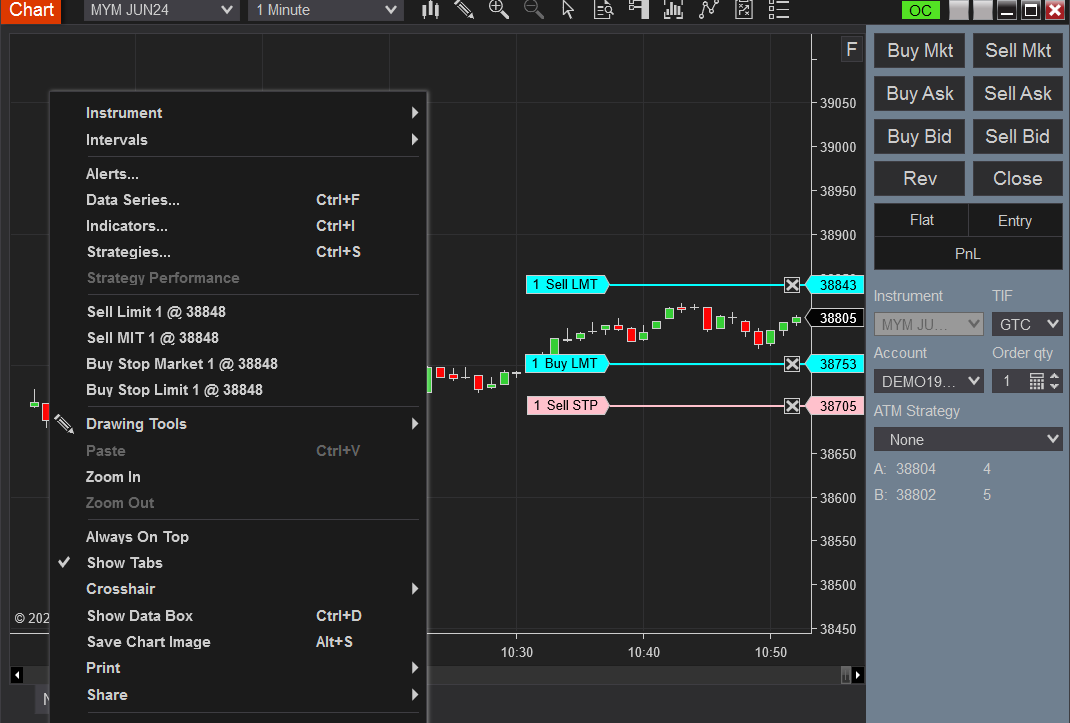Cancel the Sell STP order at 38705

pyautogui.click(x=792, y=406)
